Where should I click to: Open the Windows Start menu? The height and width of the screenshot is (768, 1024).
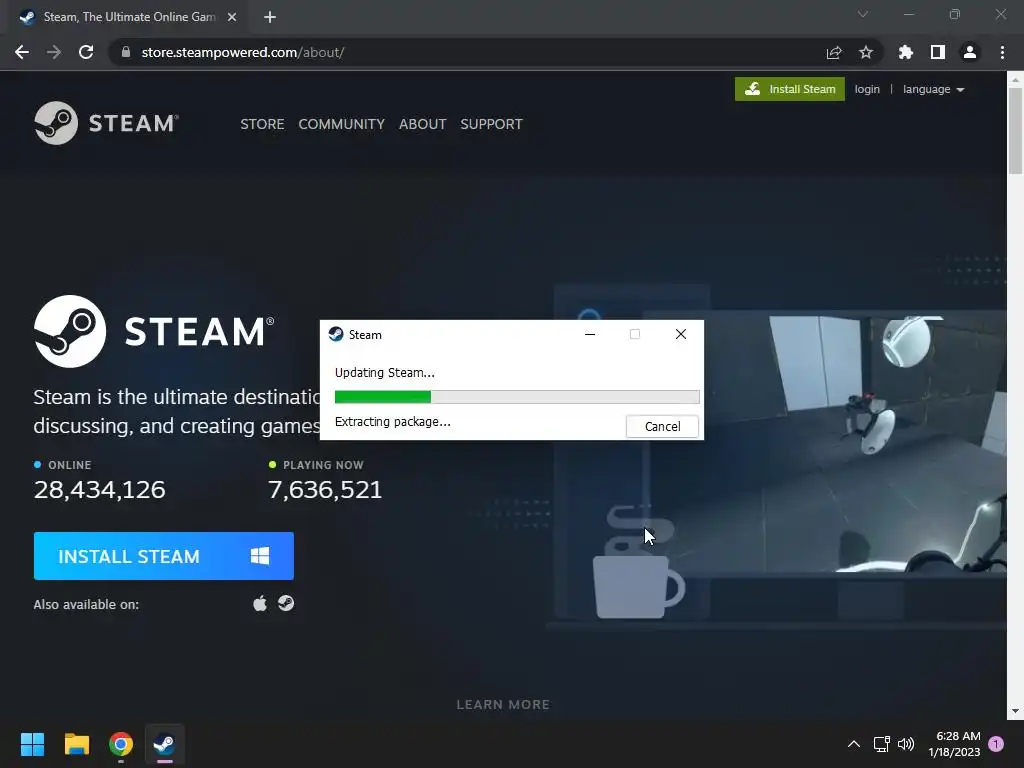pyautogui.click(x=32, y=744)
